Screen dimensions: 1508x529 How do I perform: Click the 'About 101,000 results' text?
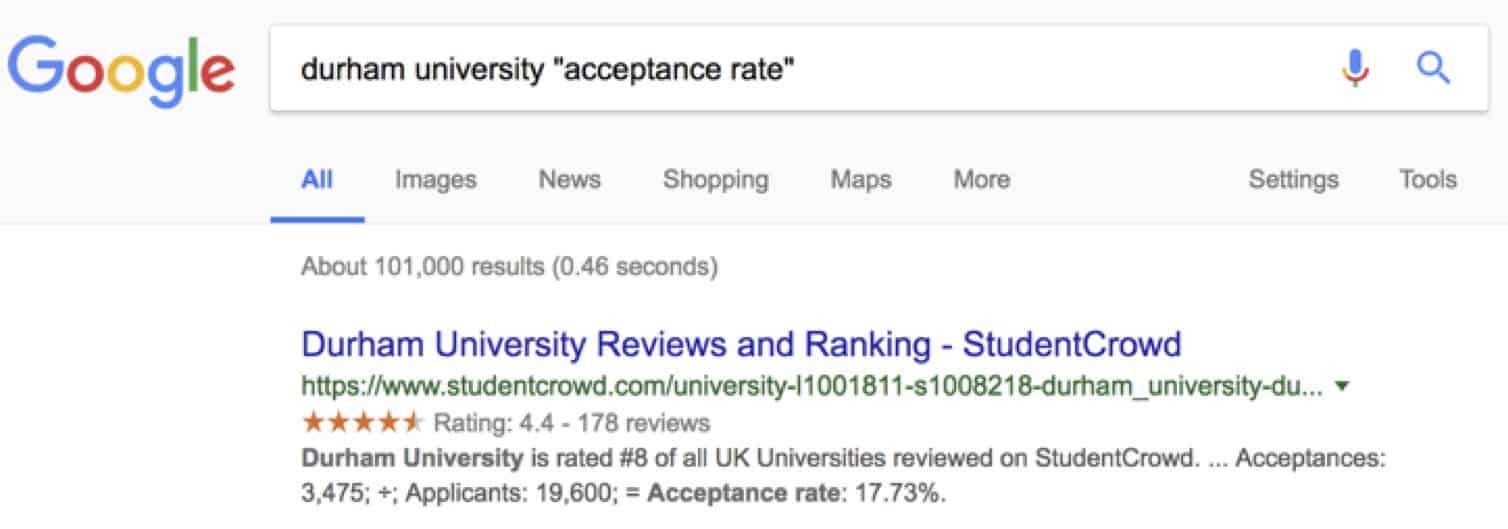[x=508, y=267]
